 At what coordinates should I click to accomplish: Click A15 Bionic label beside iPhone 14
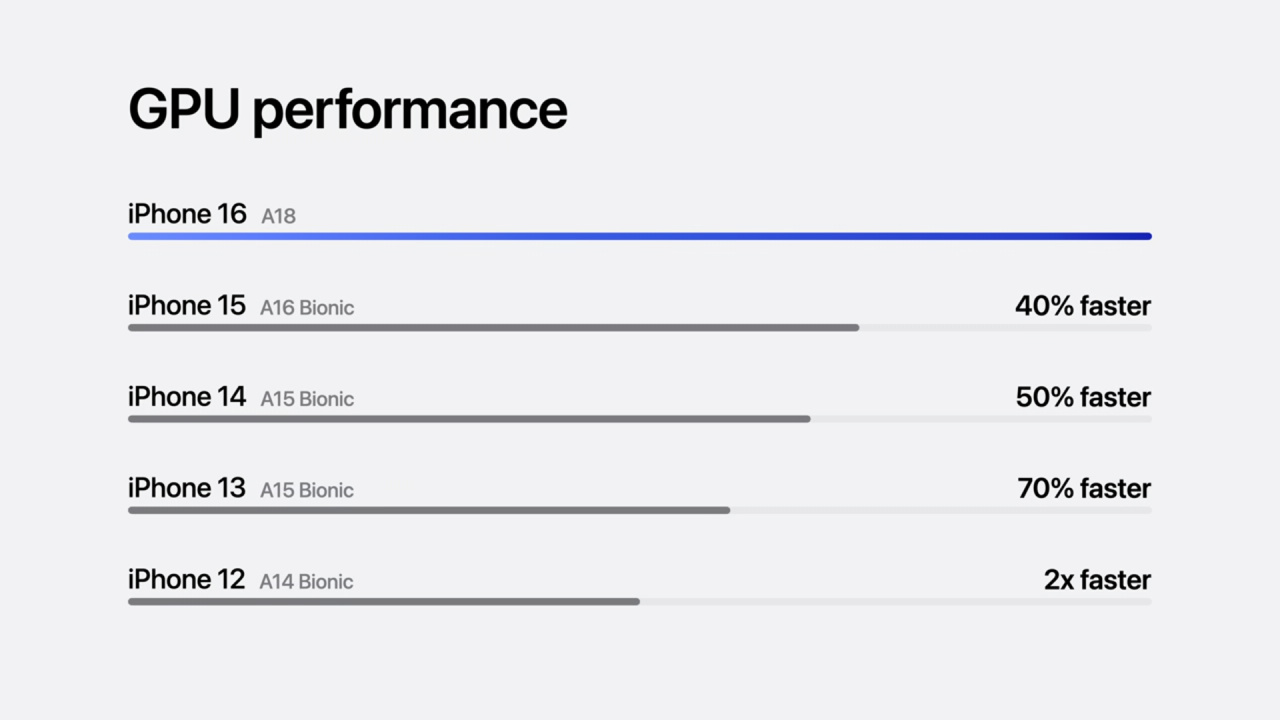pyautogui.click(x=307, y=399)
